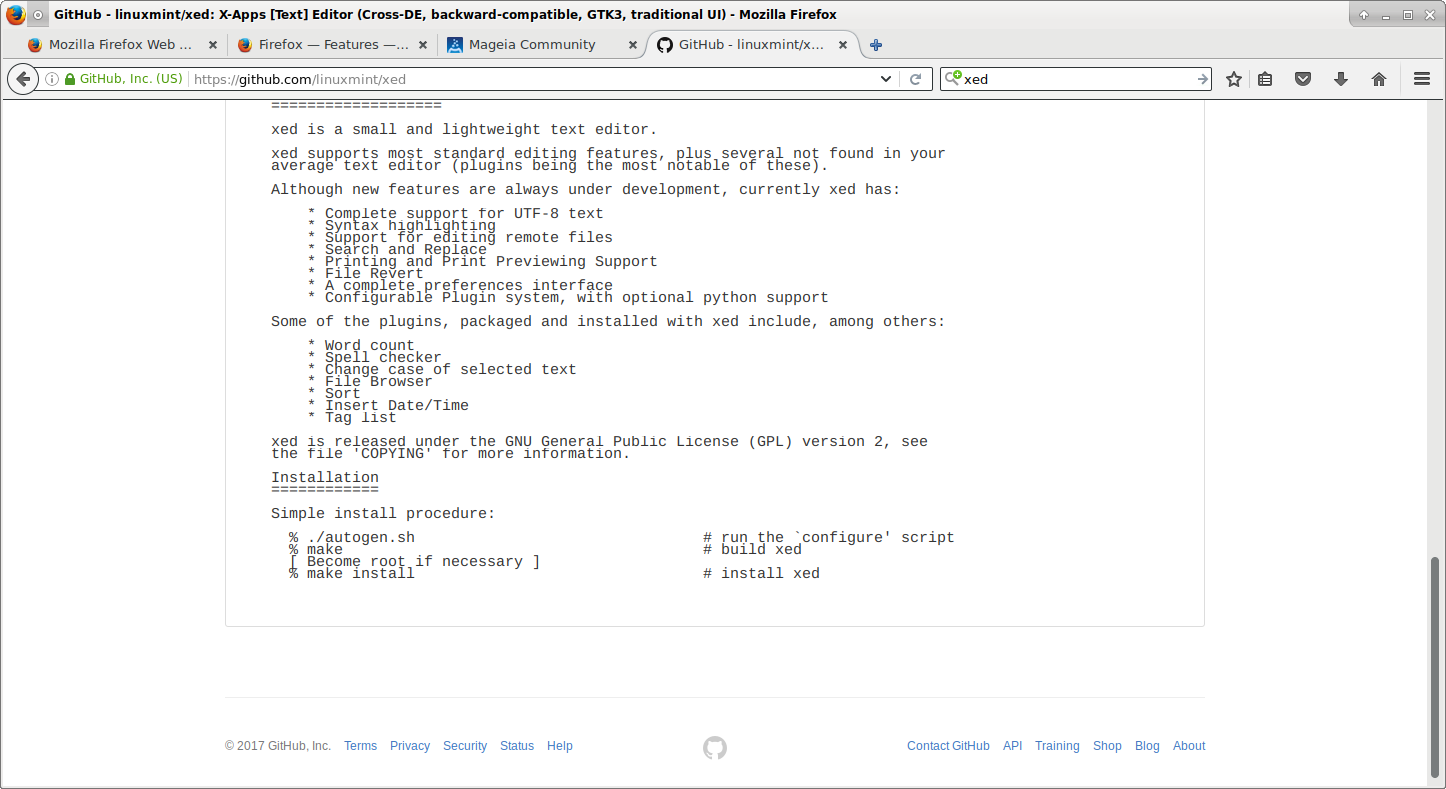Open the Terms footer link
The width and height of the screenshot is (1446, 789).
tap(360, 746)
